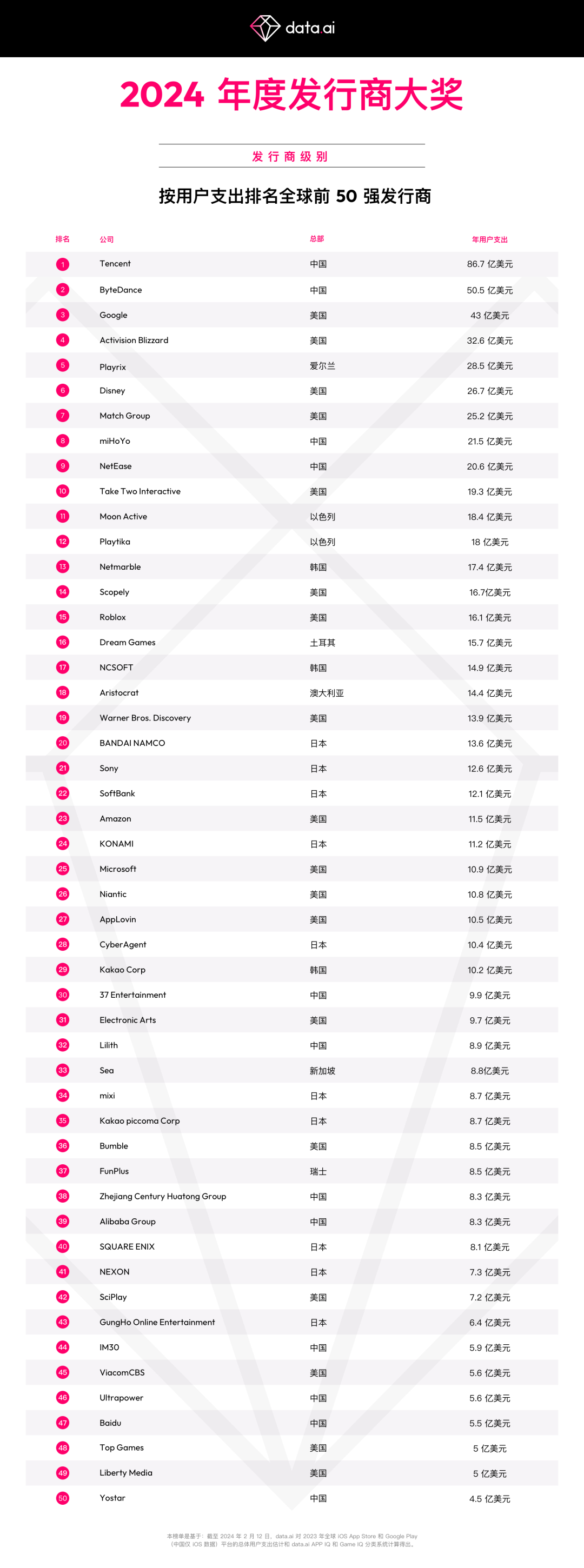584x1568 pixels.
Task: Click the rank 10 badge for Take Two Interactive
Action: pos(63,491)
